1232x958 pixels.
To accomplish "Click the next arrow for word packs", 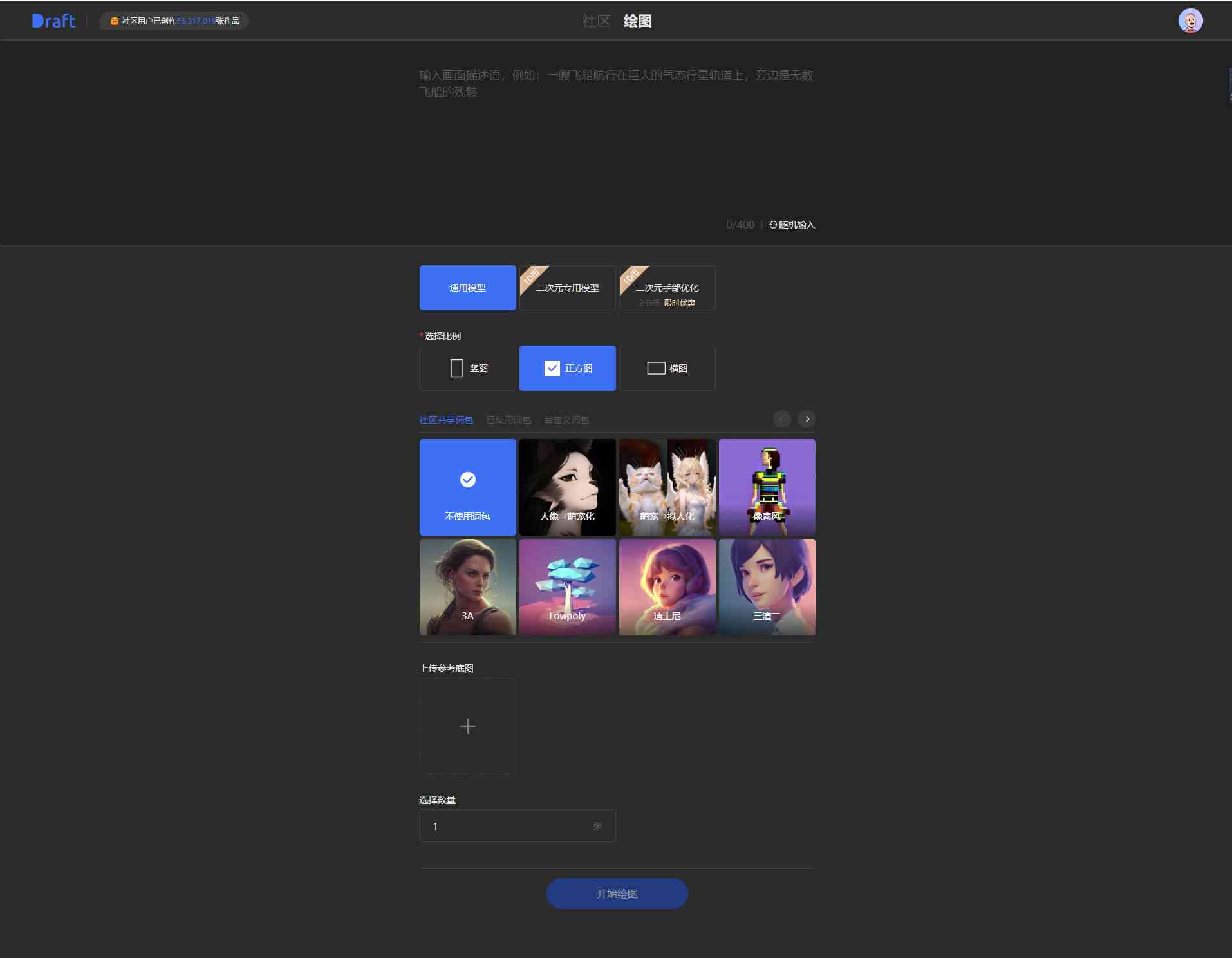I will tap(807, 419).
